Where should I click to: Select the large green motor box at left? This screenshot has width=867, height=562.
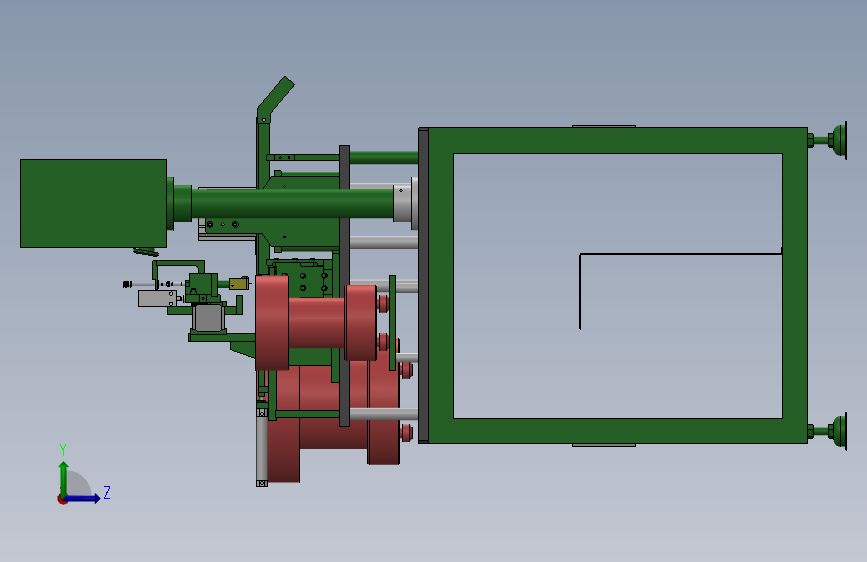pyautogui.click(x=93, y=203)
